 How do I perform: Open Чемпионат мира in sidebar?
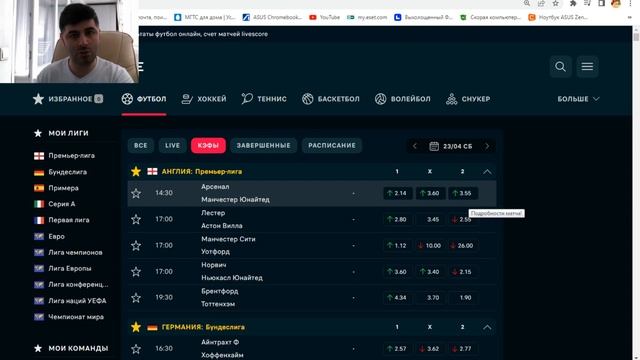(69, 317)
